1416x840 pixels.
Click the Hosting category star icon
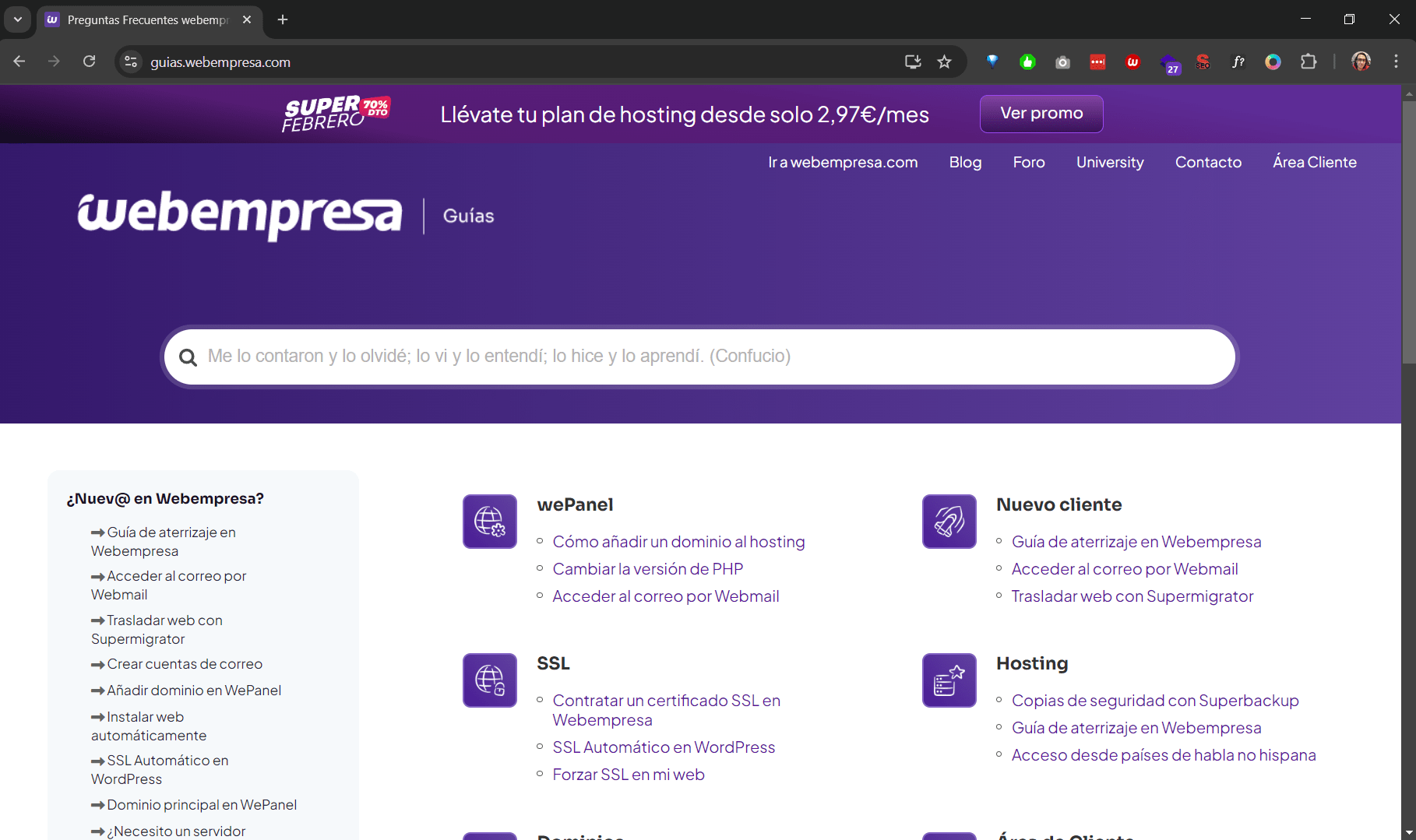[949, 680]
